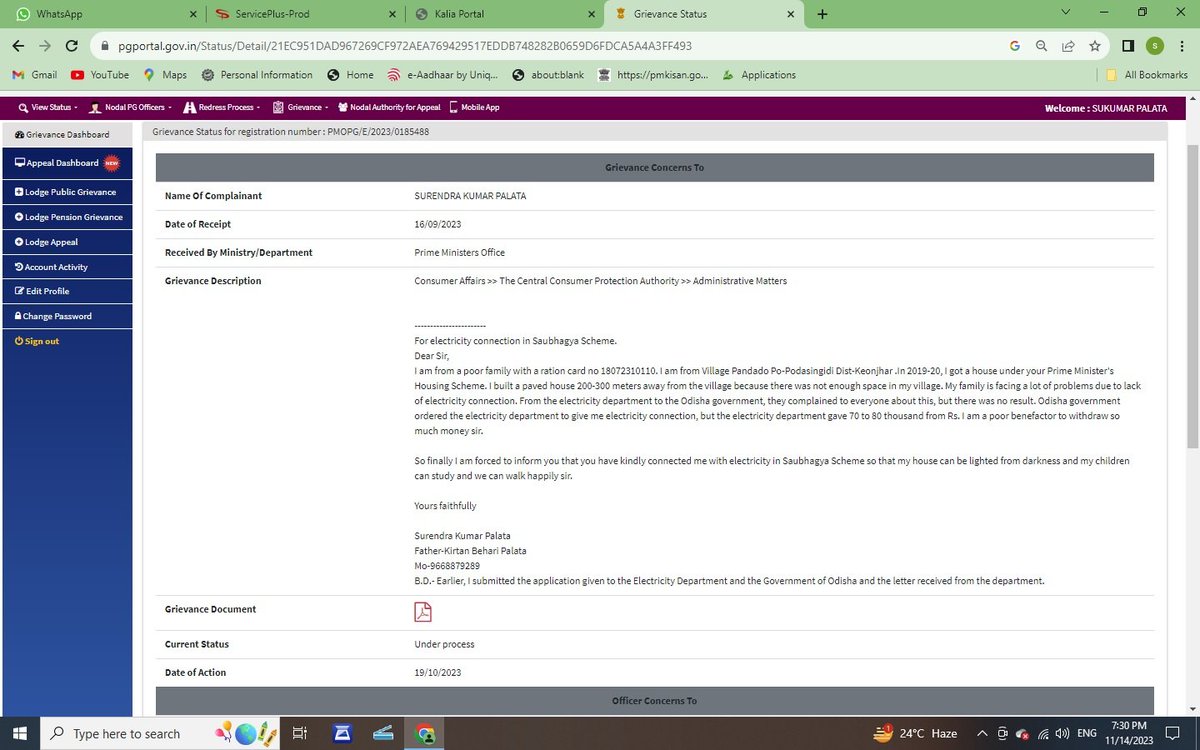Open Task View on taskbar
The width and height of the screenshot is (1200, 750).
pos(299,733)
